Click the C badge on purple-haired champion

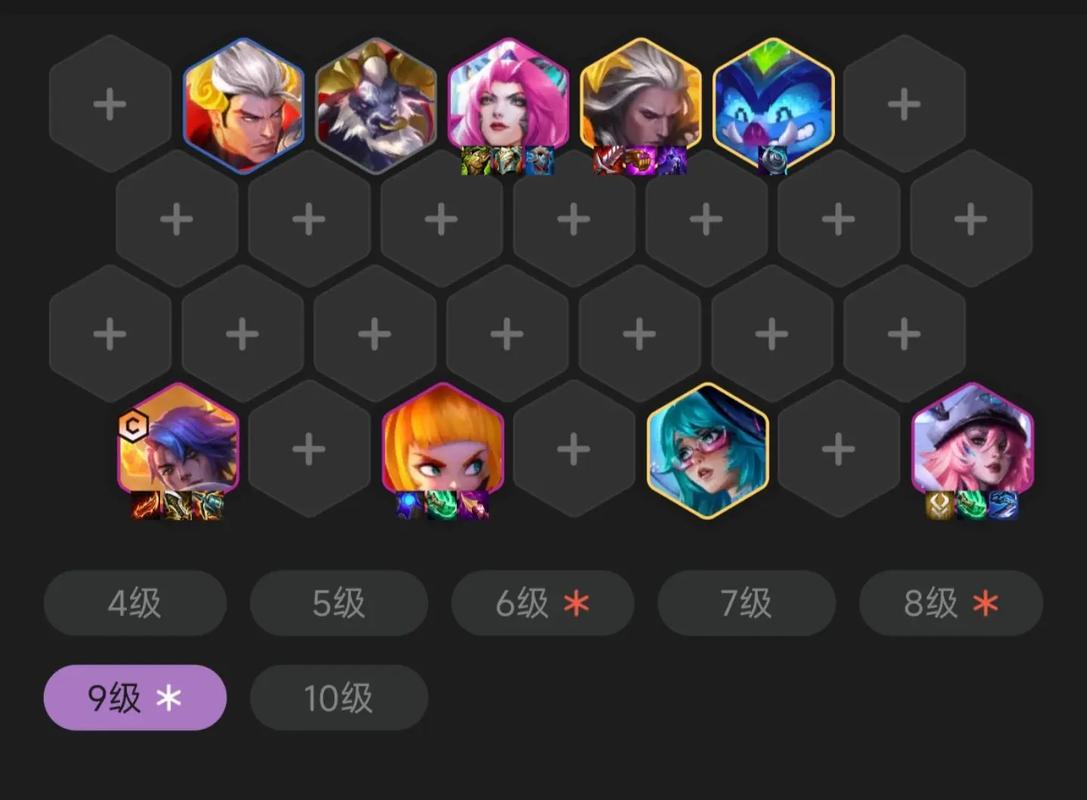pos(134,426)
